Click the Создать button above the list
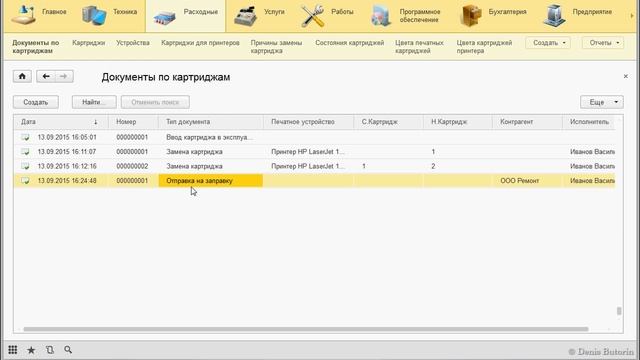Viewport: 640px width, 360px height. click(36, 102)
